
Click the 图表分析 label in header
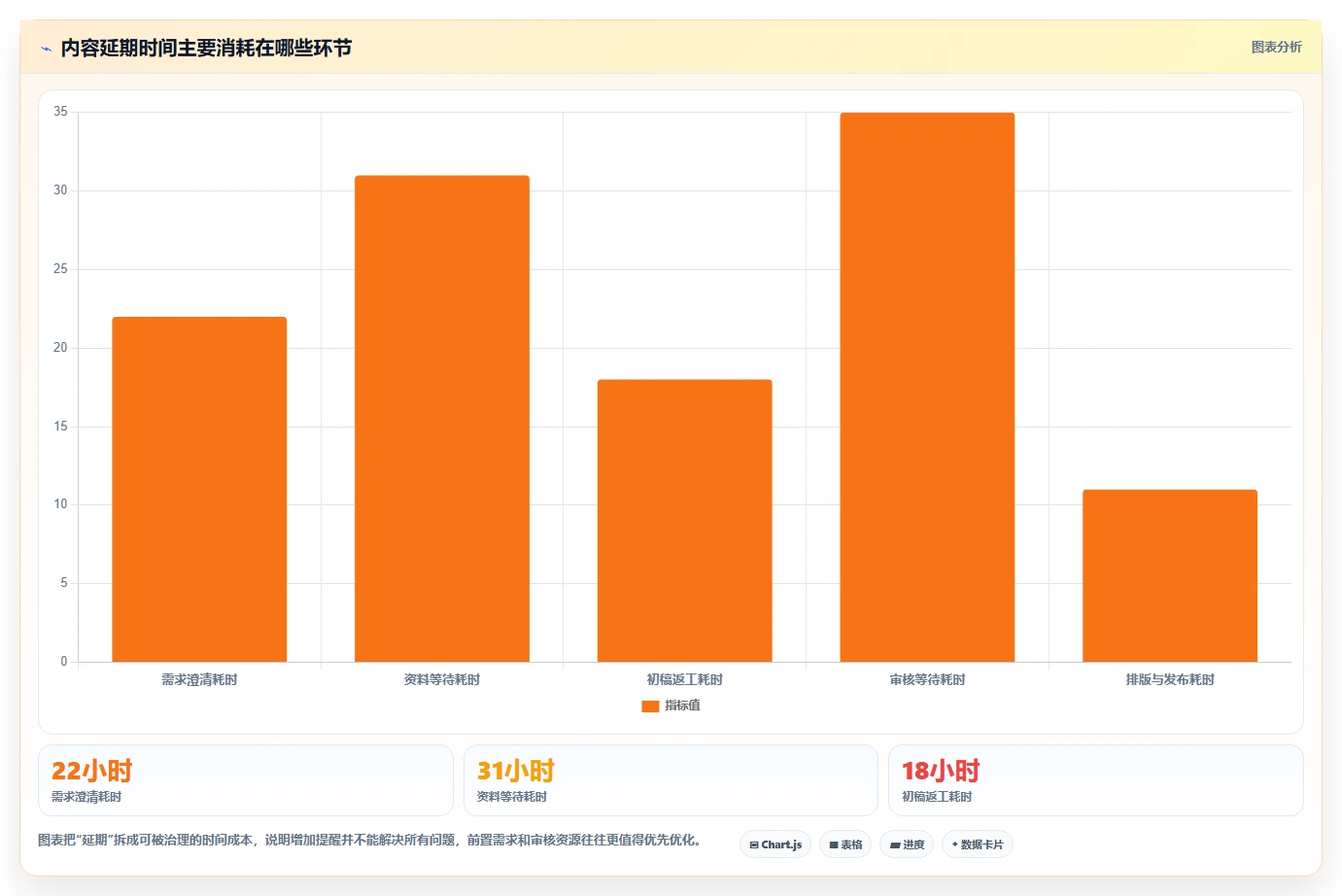1276,47
